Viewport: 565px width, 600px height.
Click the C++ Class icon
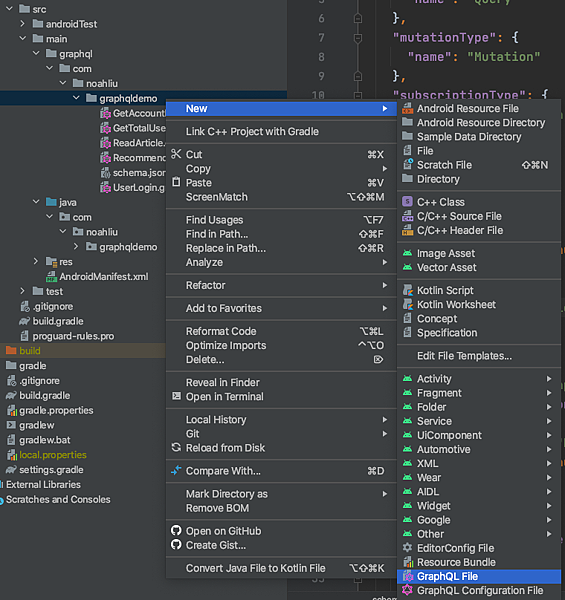coord(408,202)
